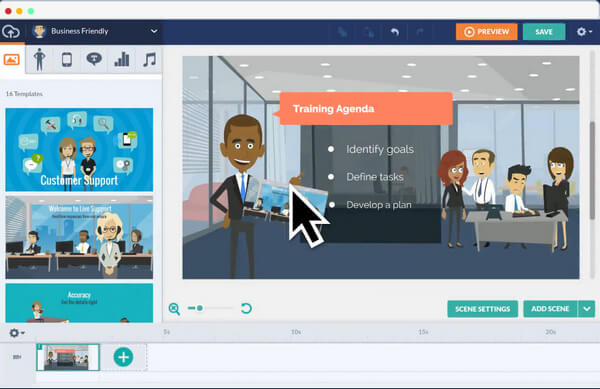Click the zoom slider handle
Viewport: 600px width, 389px height.
200,308
